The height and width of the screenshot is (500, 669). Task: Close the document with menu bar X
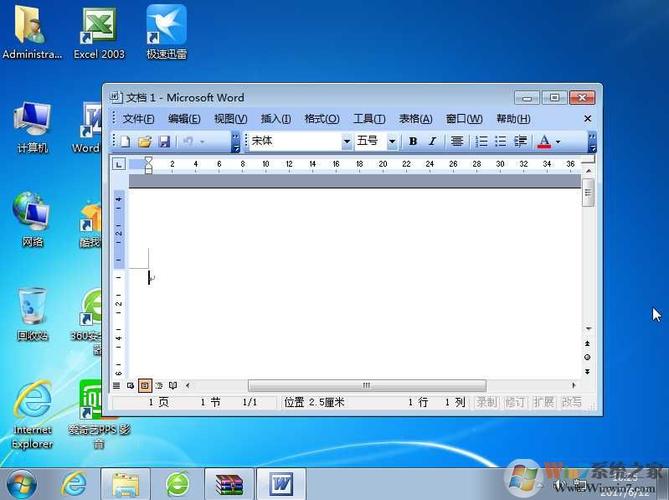[x=588, y=118]
